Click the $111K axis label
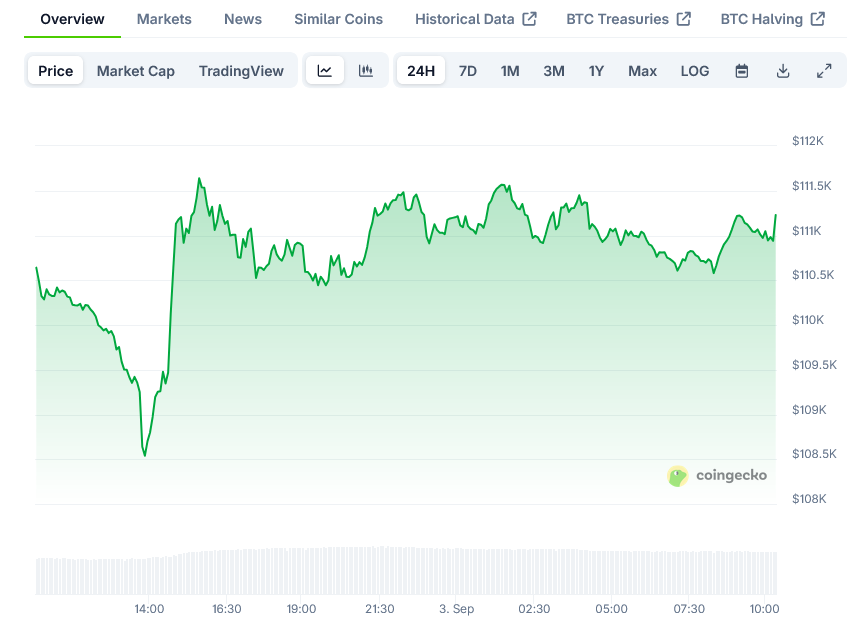This screenshot has height=629, width=847. (806, 231)
